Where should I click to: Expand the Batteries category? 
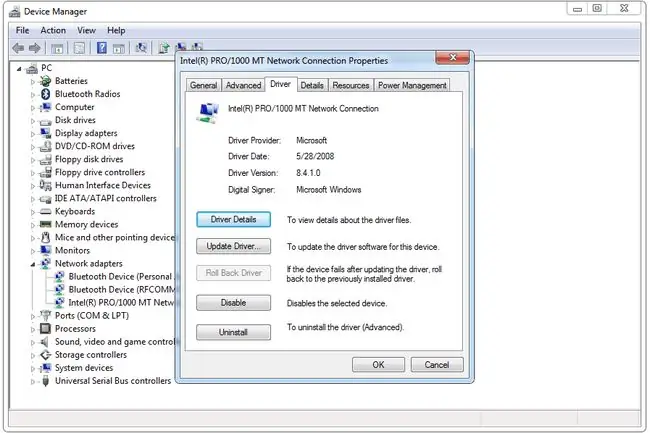pyautogui.click(x=33, y=82)
